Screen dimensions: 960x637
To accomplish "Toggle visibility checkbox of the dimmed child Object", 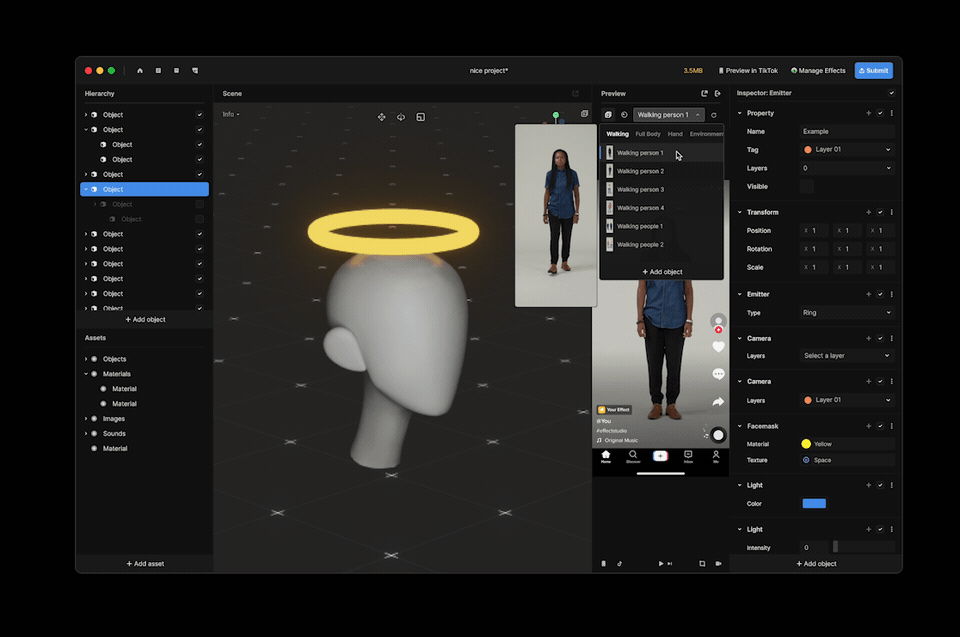I will point(200,204).
